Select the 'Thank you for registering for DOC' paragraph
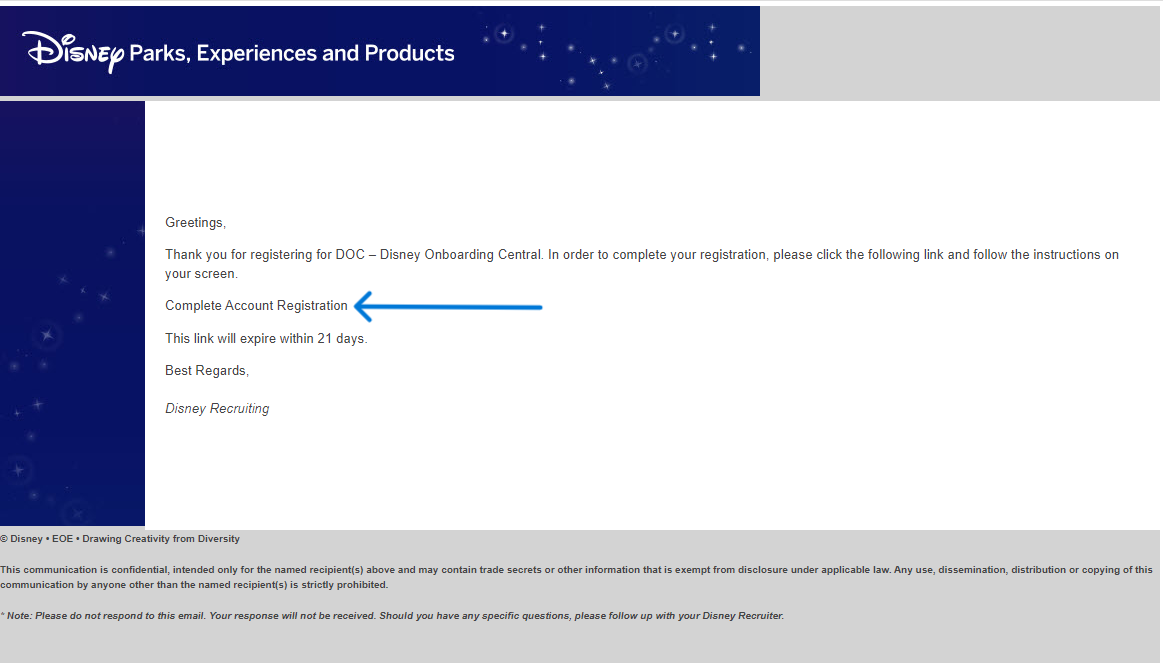Screen dimensions: 1163x663 pyautogui.click(x=642, y=264)
